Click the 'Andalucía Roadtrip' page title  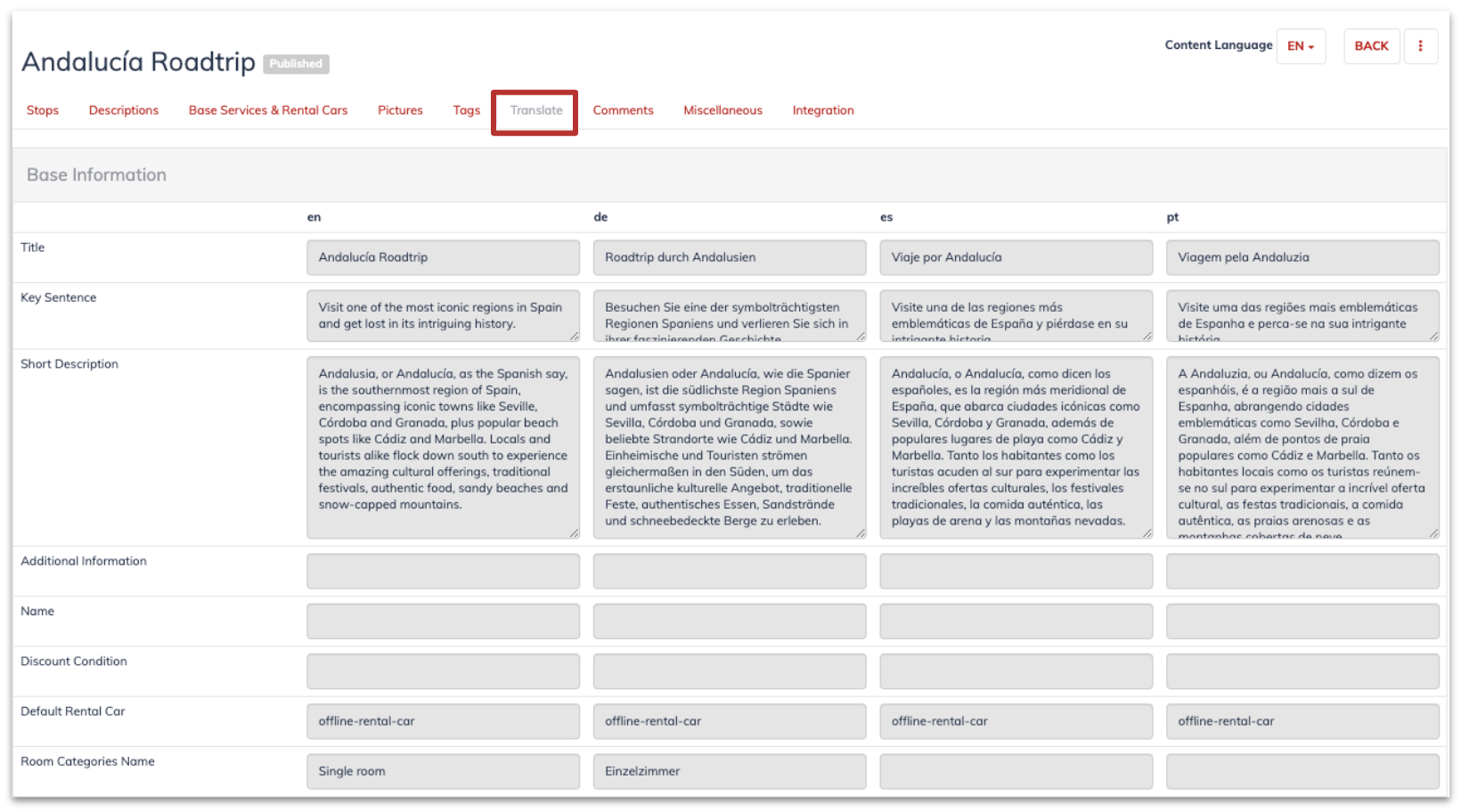pyautogui.click(x=138, y=62)
